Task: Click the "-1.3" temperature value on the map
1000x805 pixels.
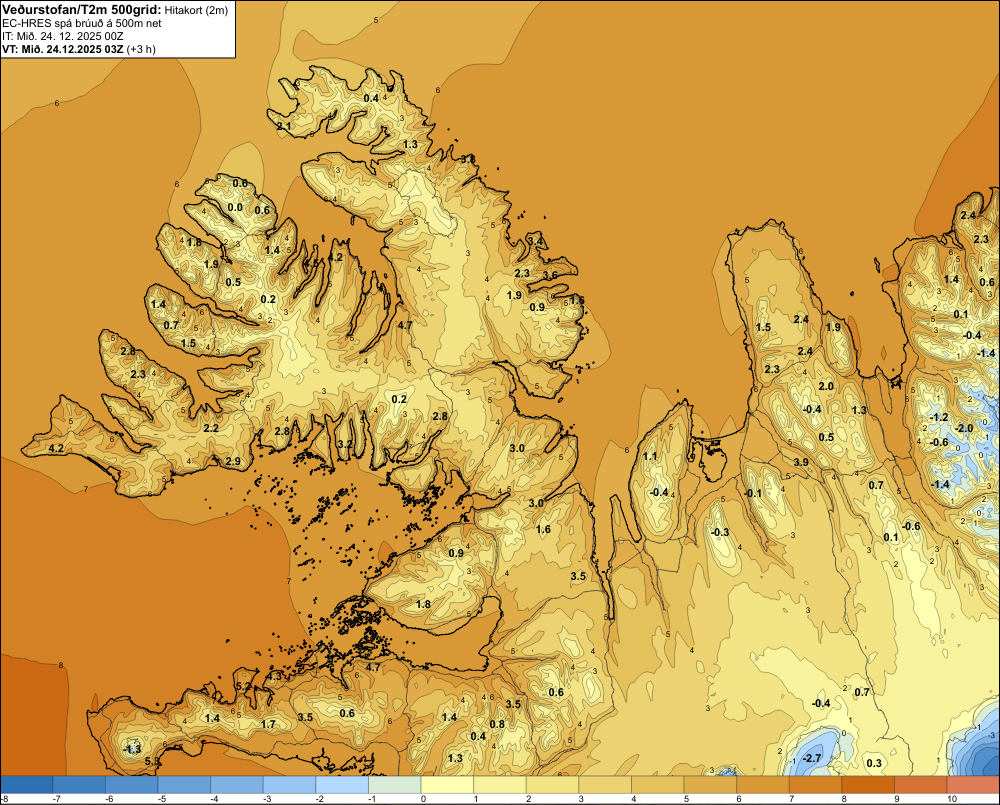Action: 131,749
